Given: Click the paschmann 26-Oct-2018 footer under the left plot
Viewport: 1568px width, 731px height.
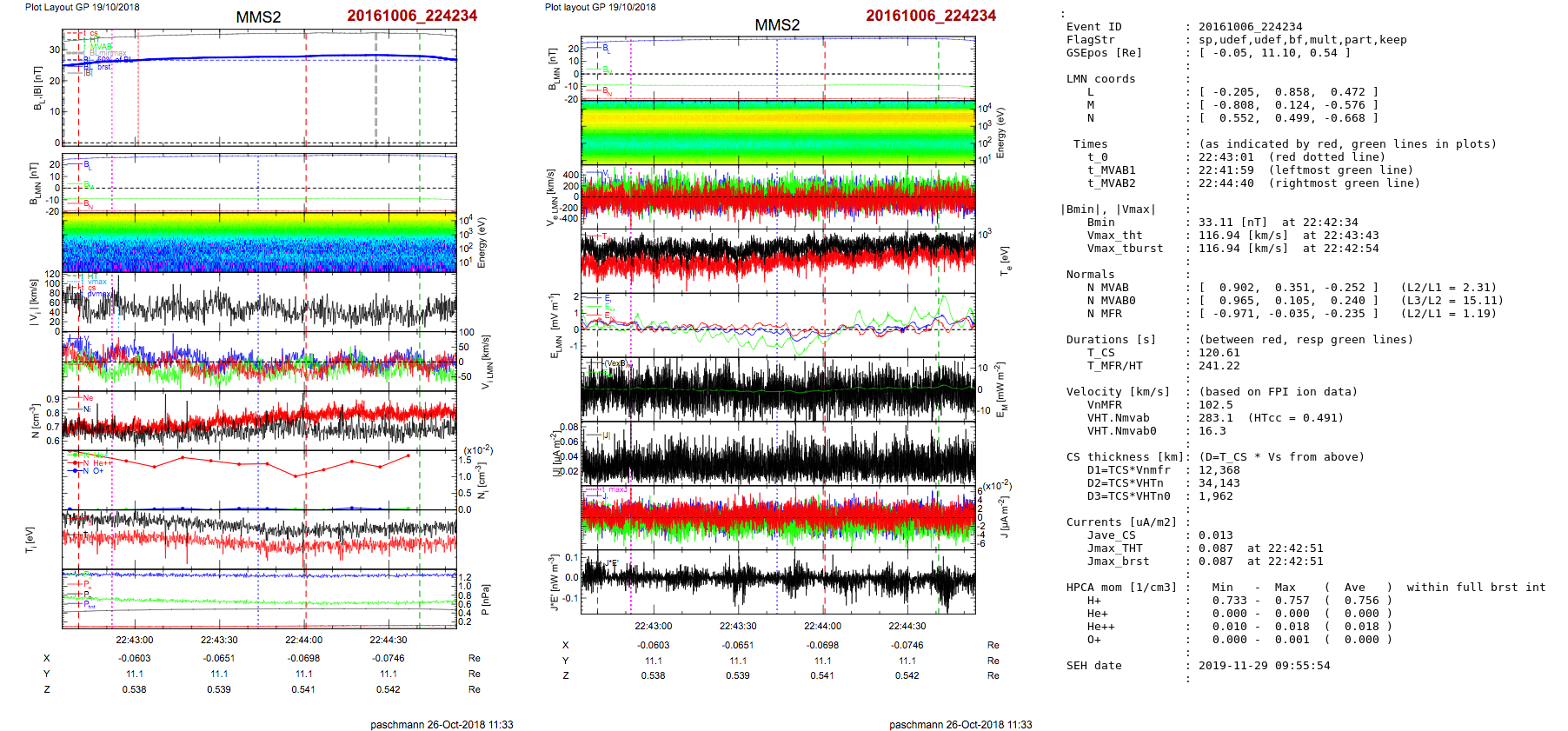Looking at the screenshot, I should pyautogui.click(x=442, y=724).
